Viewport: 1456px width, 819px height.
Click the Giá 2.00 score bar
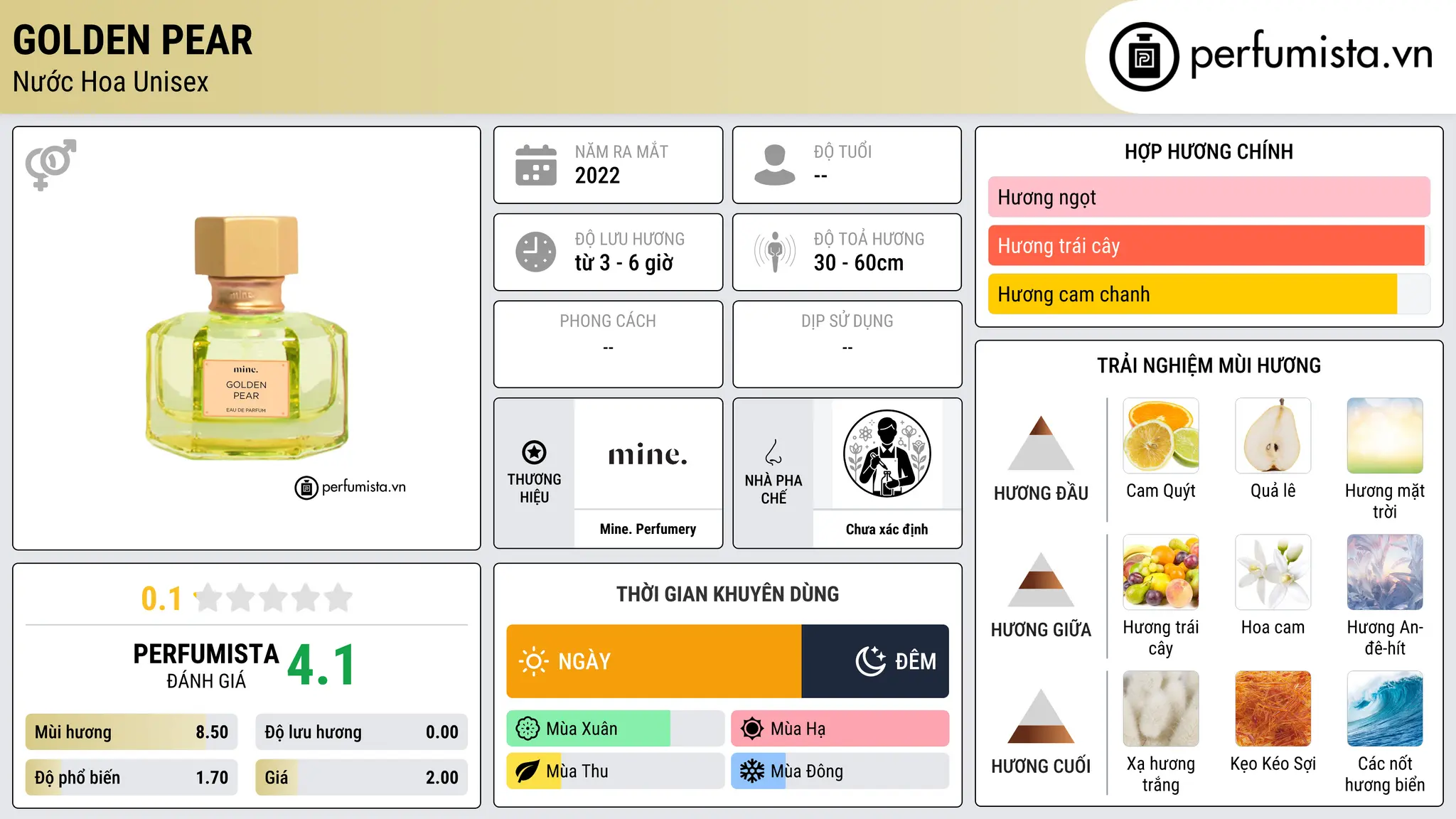[361, 777]
